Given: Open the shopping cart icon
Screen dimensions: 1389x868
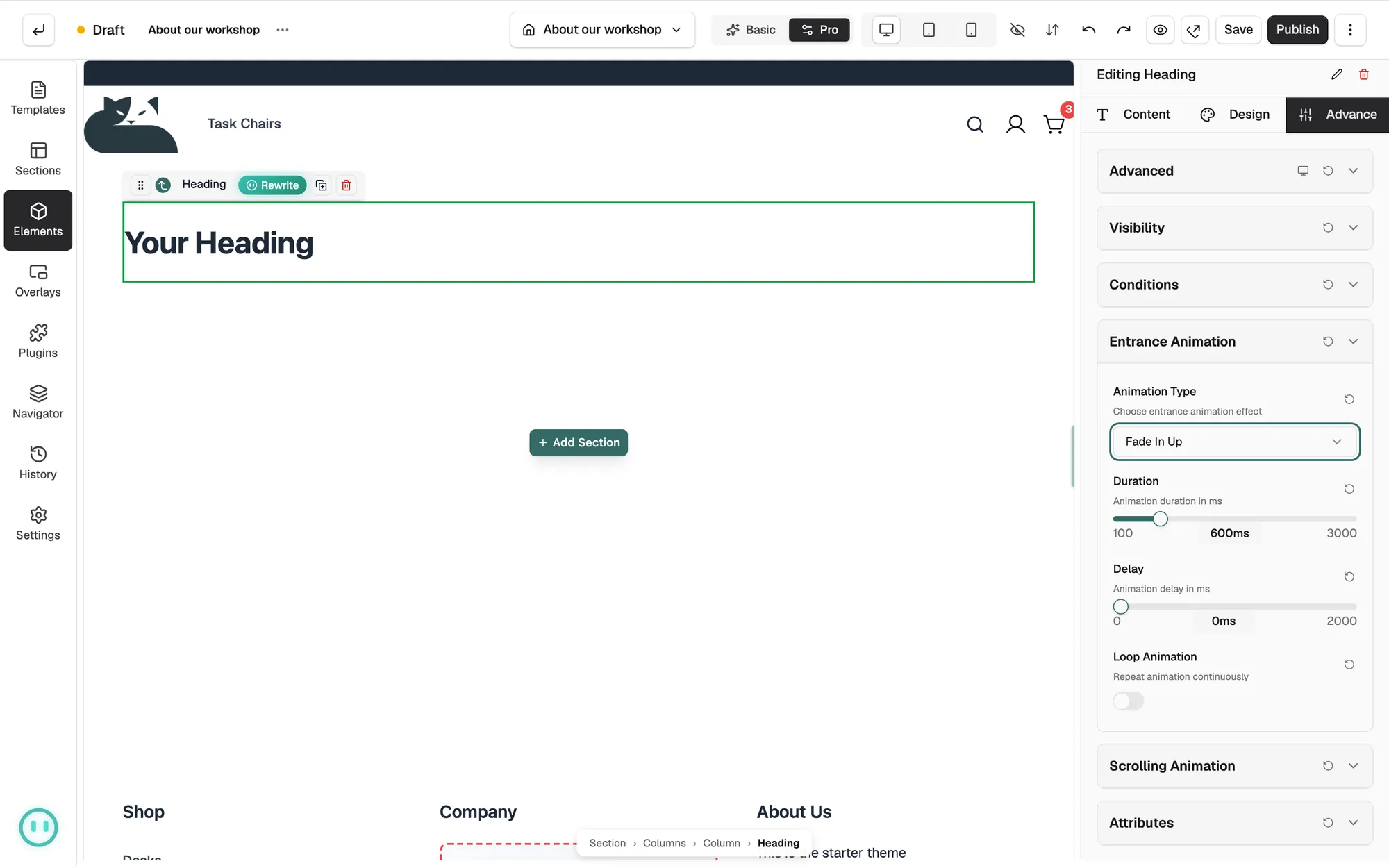Looking at the screenshot, I should 1054,124.
